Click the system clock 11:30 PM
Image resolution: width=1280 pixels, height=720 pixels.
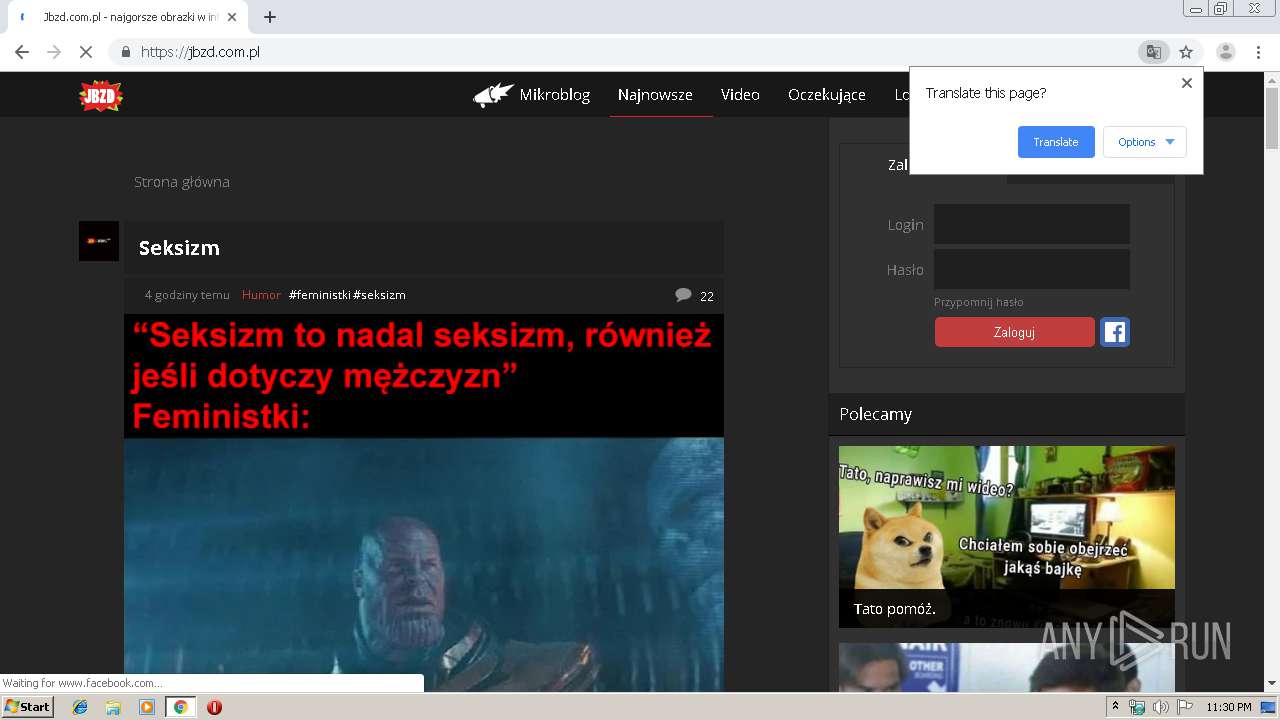pos(1229,707)
